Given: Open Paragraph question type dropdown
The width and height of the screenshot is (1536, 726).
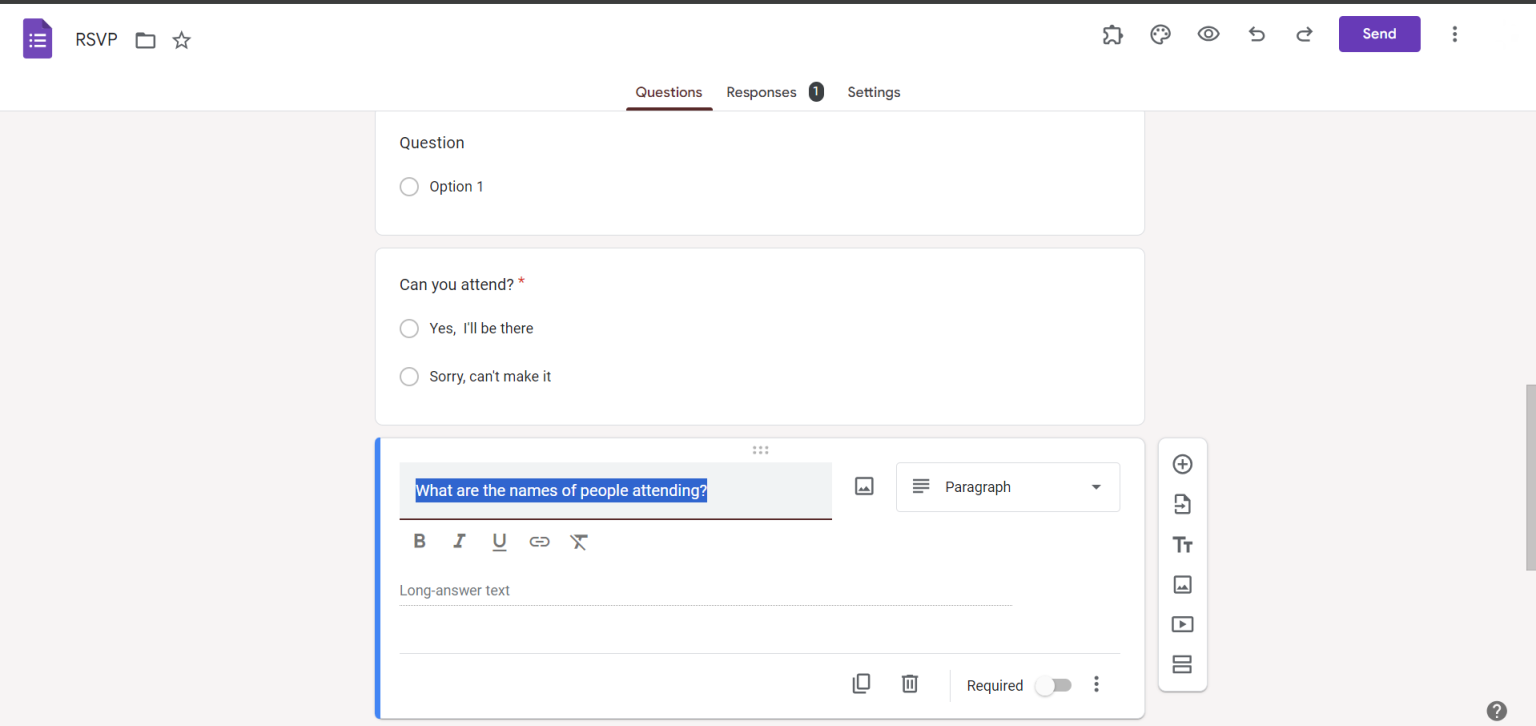Looking at the screenshot, I should (x=1008, y=487).
